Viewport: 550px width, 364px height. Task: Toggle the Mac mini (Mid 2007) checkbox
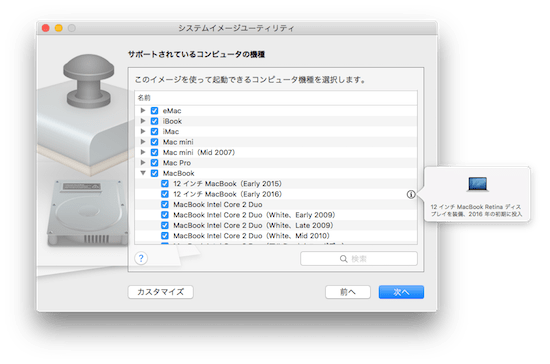pyautogui.click(x=154, y=152)
